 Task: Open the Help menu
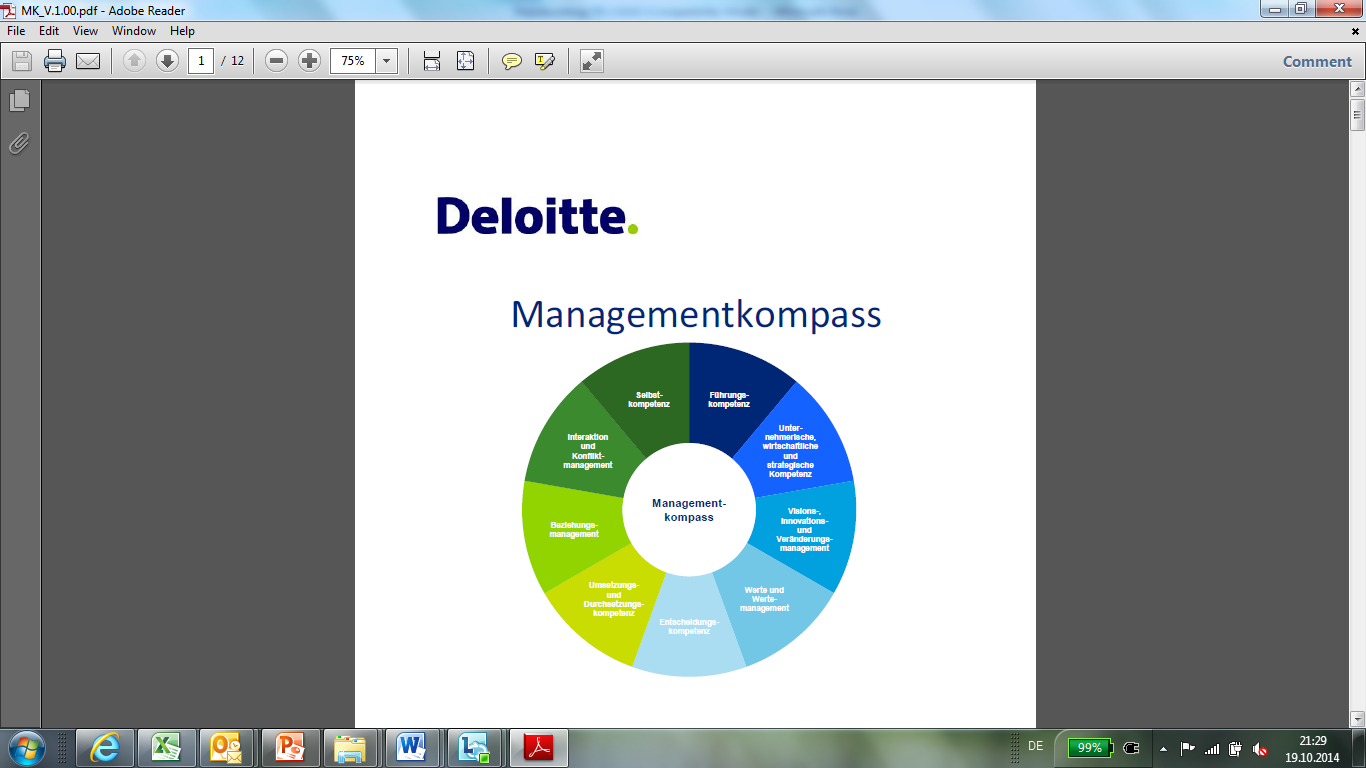point(182,31)
